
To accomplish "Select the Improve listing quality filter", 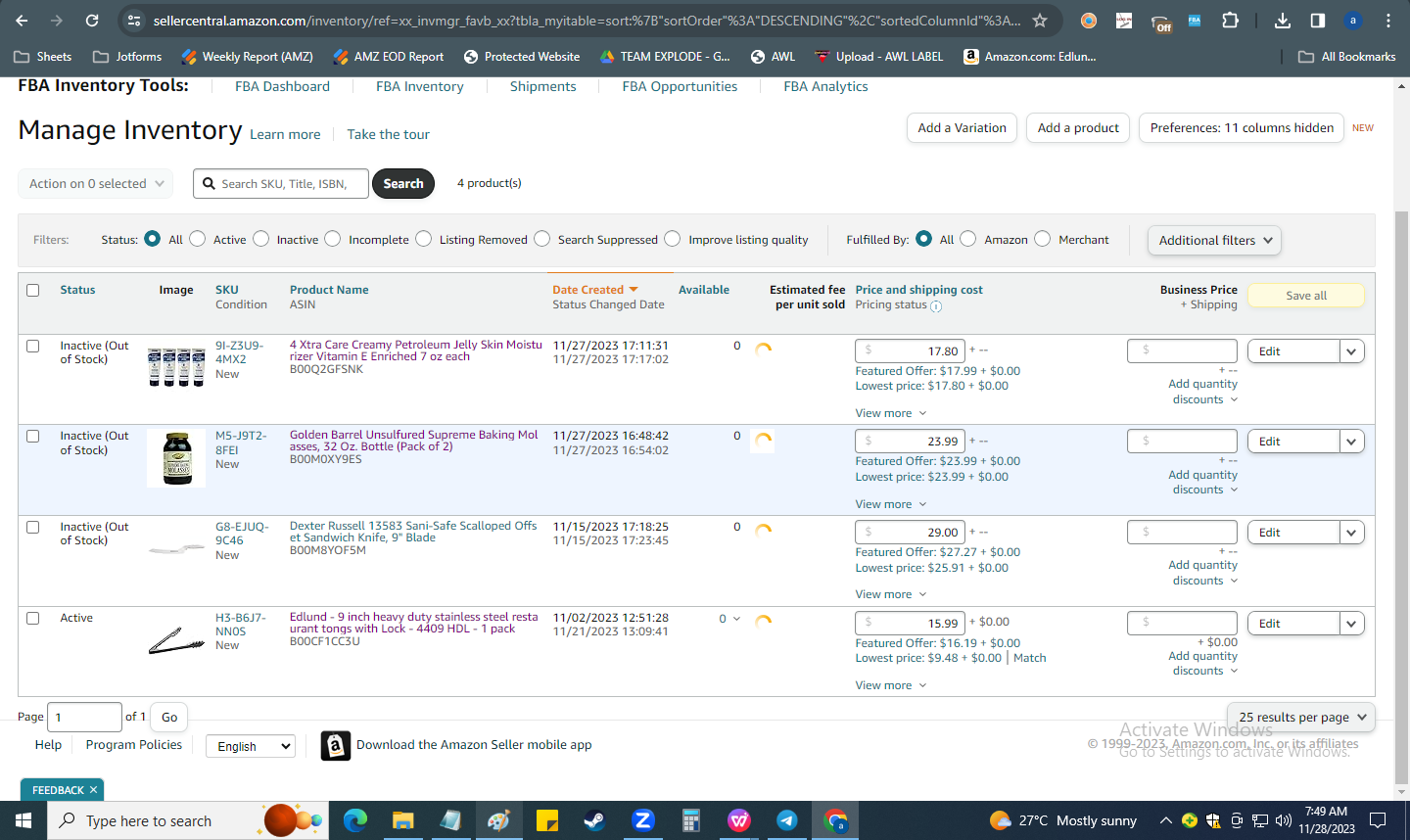I will 673,239.
